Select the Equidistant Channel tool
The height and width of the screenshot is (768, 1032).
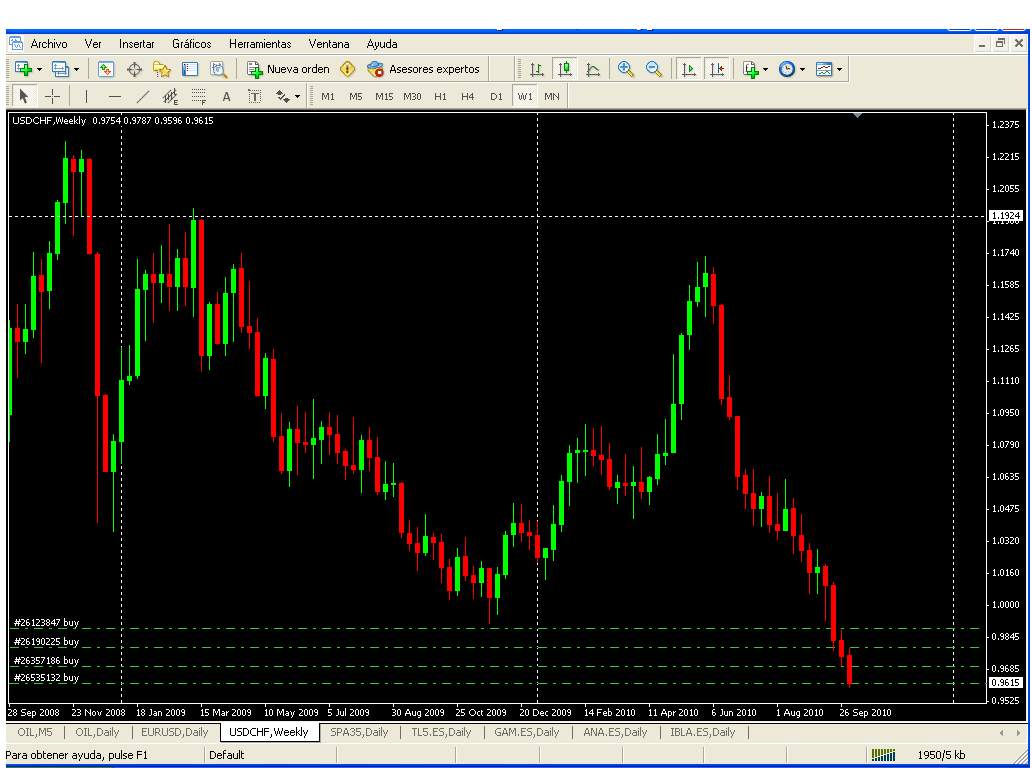click(x=170, y=97)
